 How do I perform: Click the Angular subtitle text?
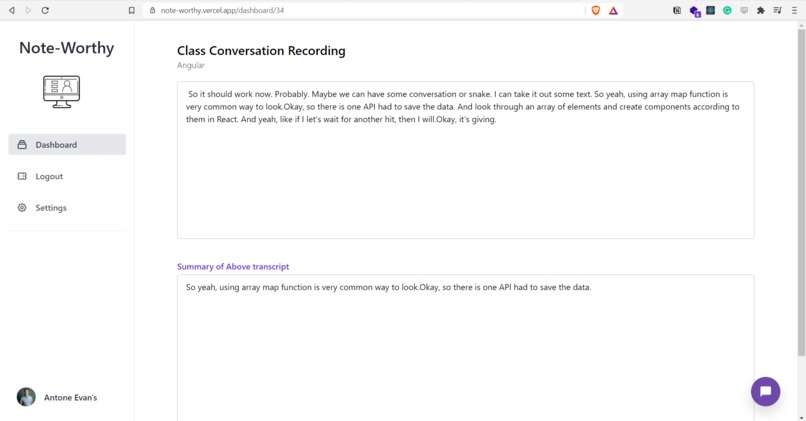tap(191, 65)
